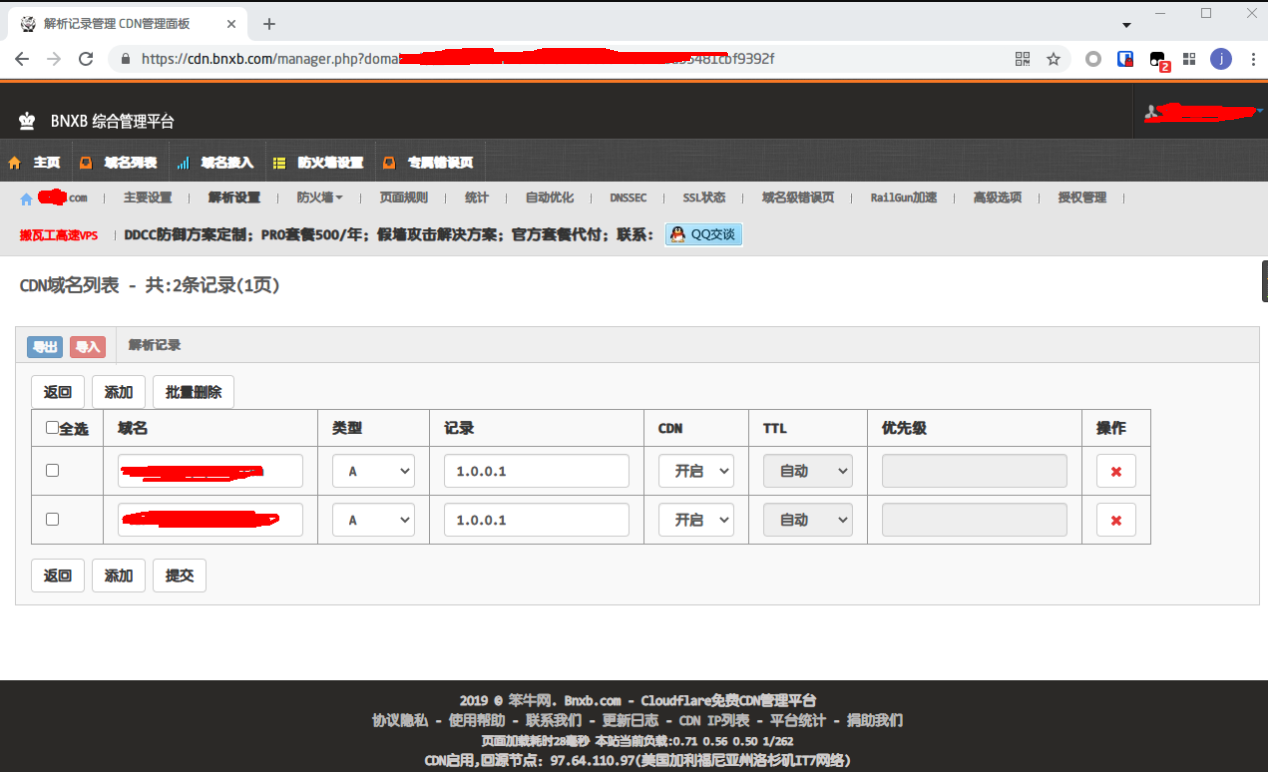The height and width of the screenshot is (772, 1268).
Task: Check the second record's row checkbox
Action: click(x=53, y=519)
